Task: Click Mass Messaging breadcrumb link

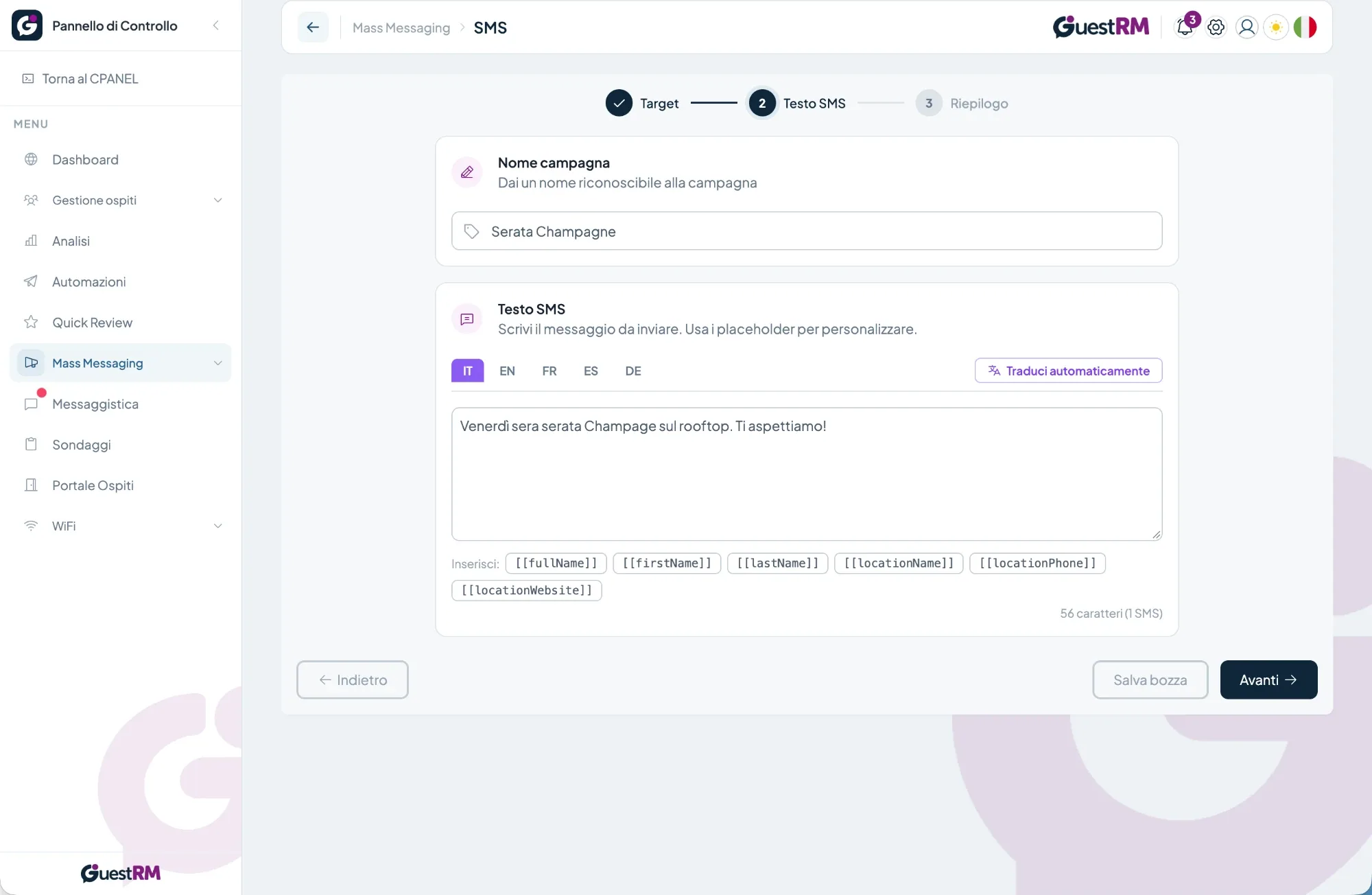Action: [x=401, y=27]
